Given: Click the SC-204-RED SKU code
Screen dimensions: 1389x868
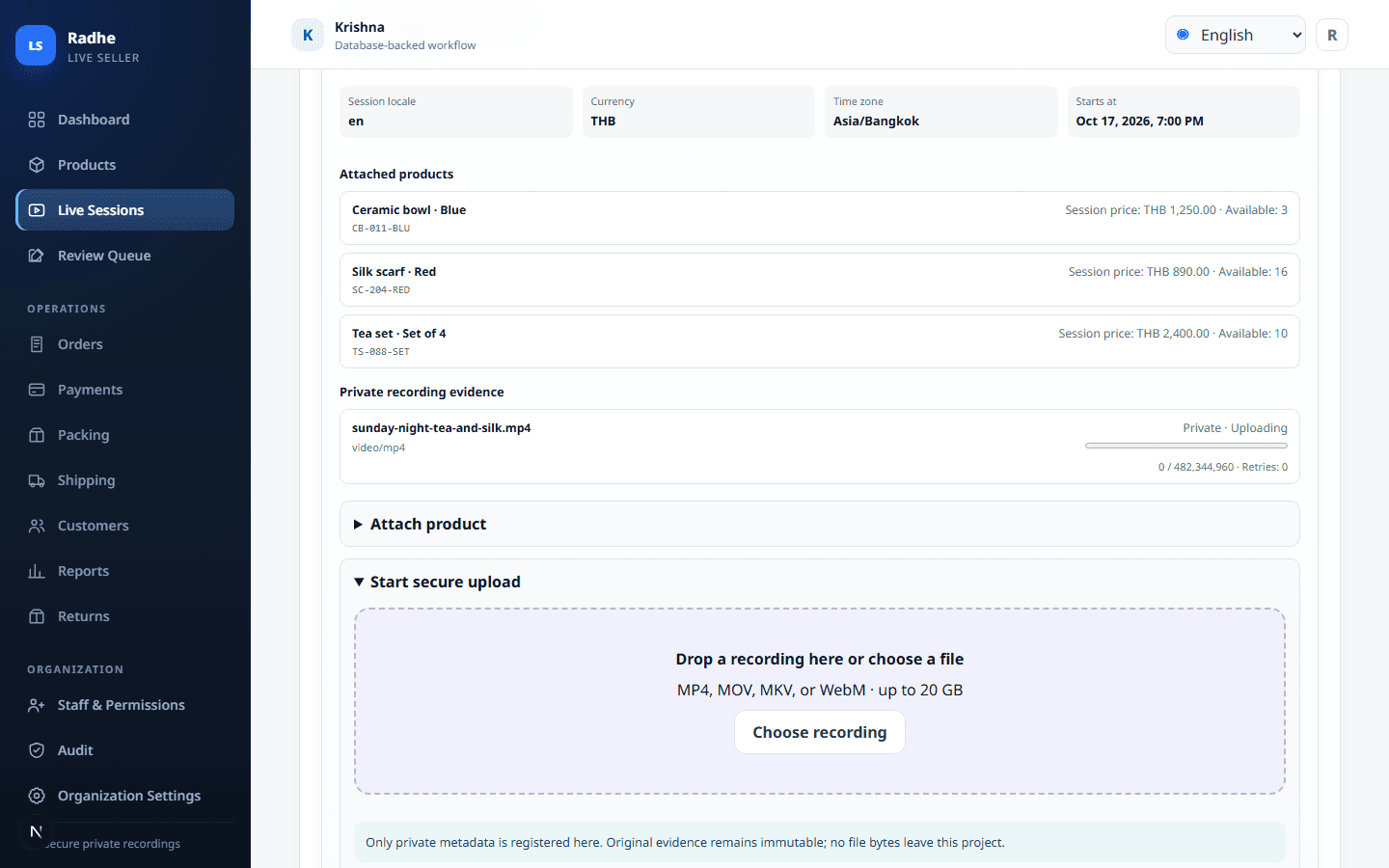Looking at the screenshot, I should [381, 290].
